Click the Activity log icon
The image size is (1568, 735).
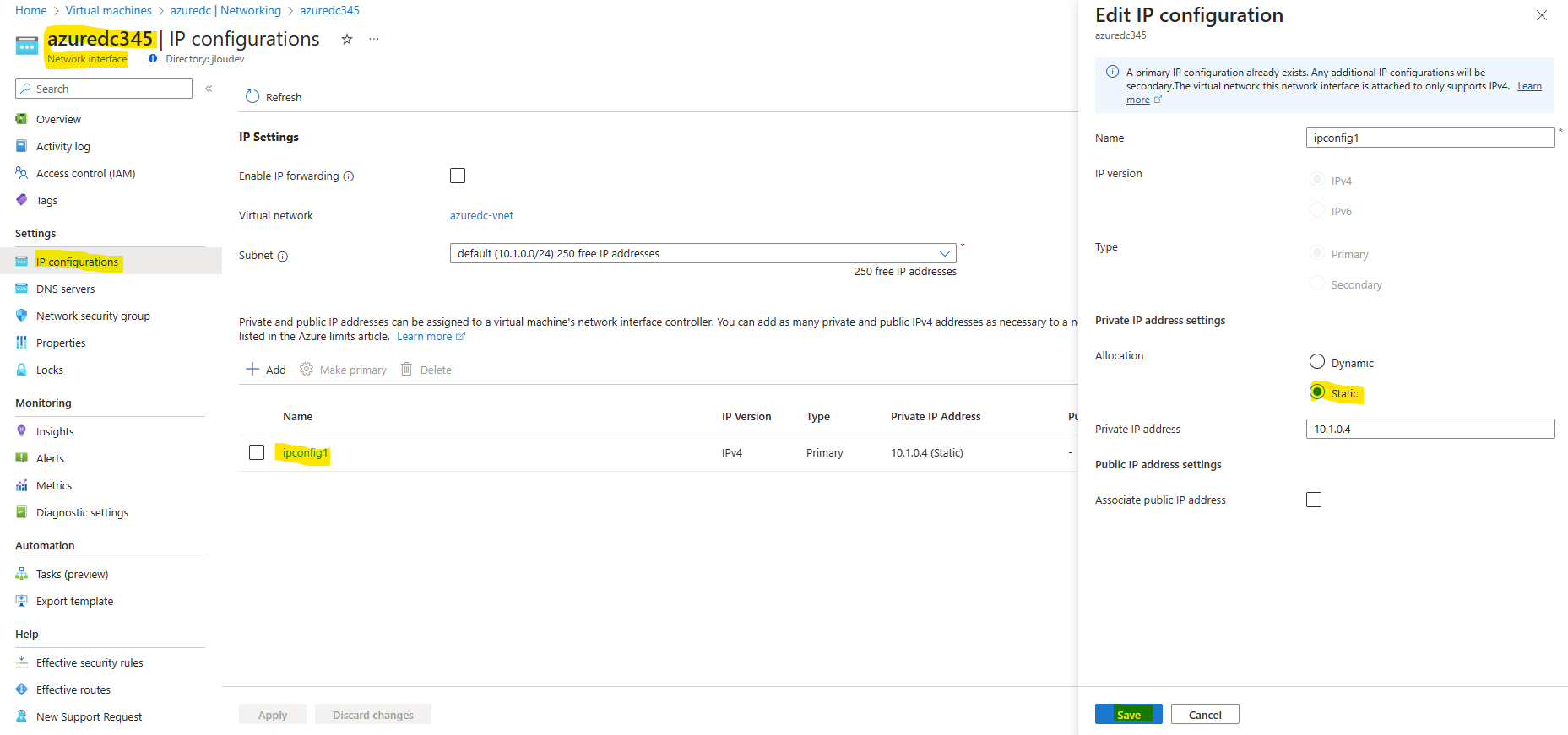click(22, 146)
